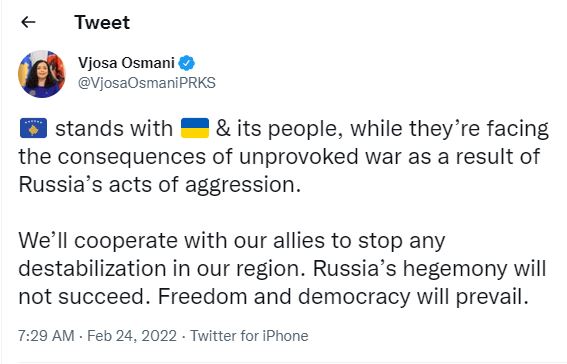The width and height of the screenshot is (567, 364).
Task: Click the Ukraine flag emoji
Action: (x=195, y=128)
